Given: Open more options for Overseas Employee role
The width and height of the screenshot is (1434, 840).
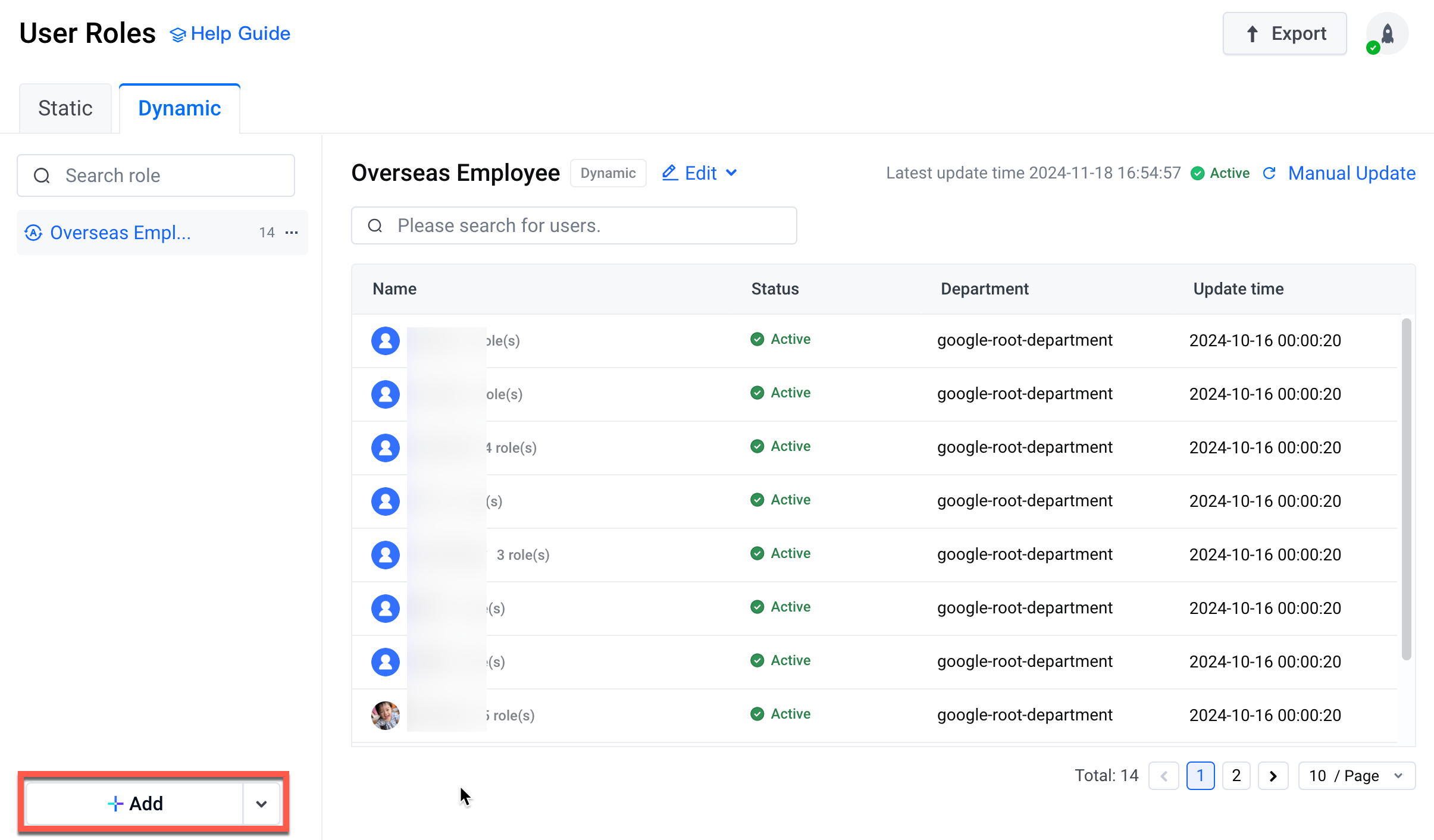Looking at the screenshot, I should tap(292, 233).
